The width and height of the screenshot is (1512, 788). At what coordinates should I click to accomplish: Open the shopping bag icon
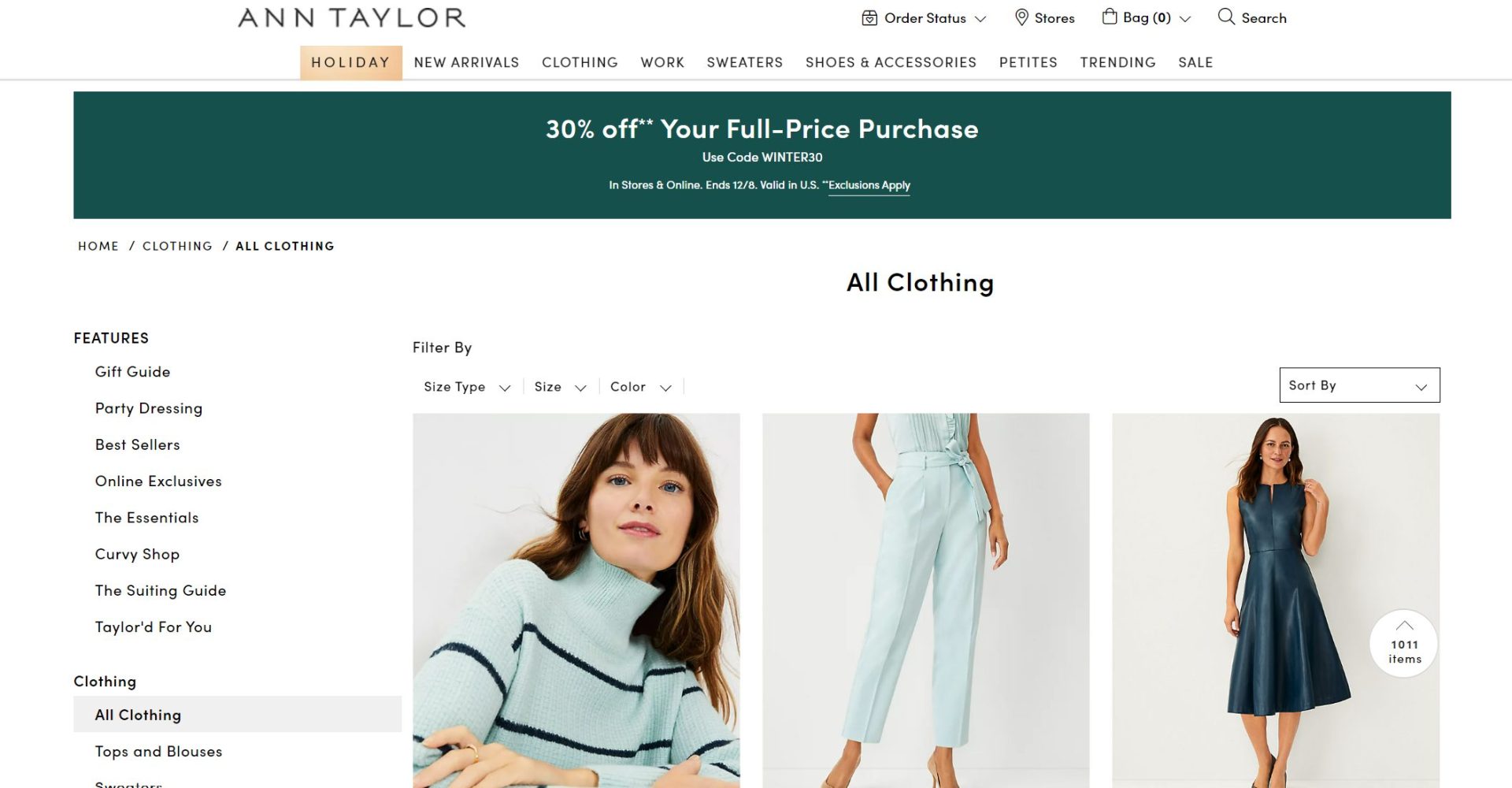[1109, 17]
